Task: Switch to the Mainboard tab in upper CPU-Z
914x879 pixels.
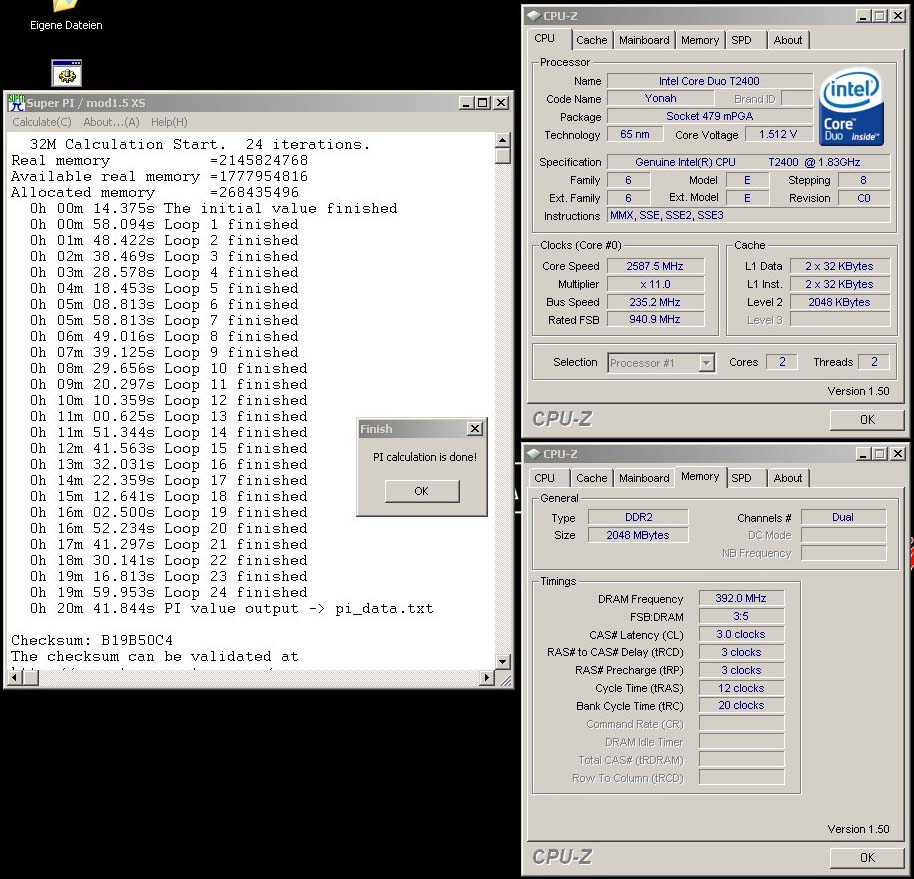Action: [x=644, y=40]
